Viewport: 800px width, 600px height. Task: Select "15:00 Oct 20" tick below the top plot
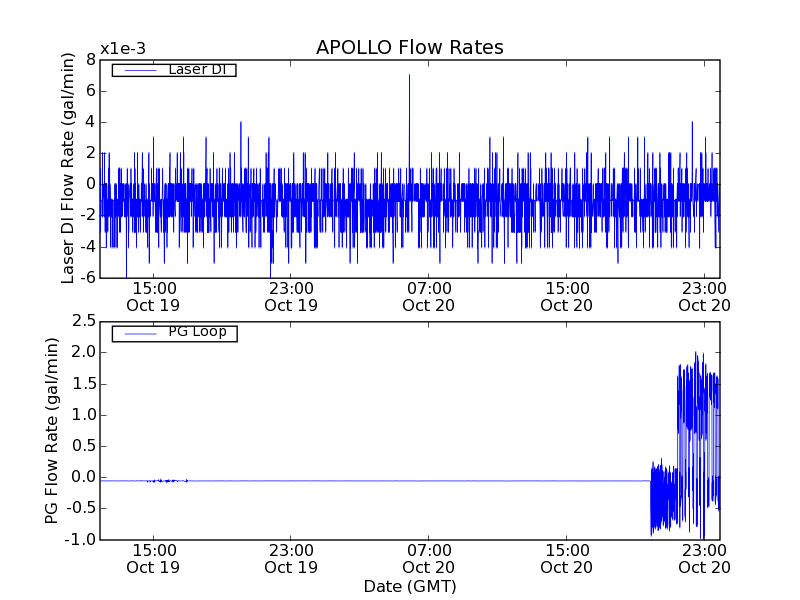567,297
